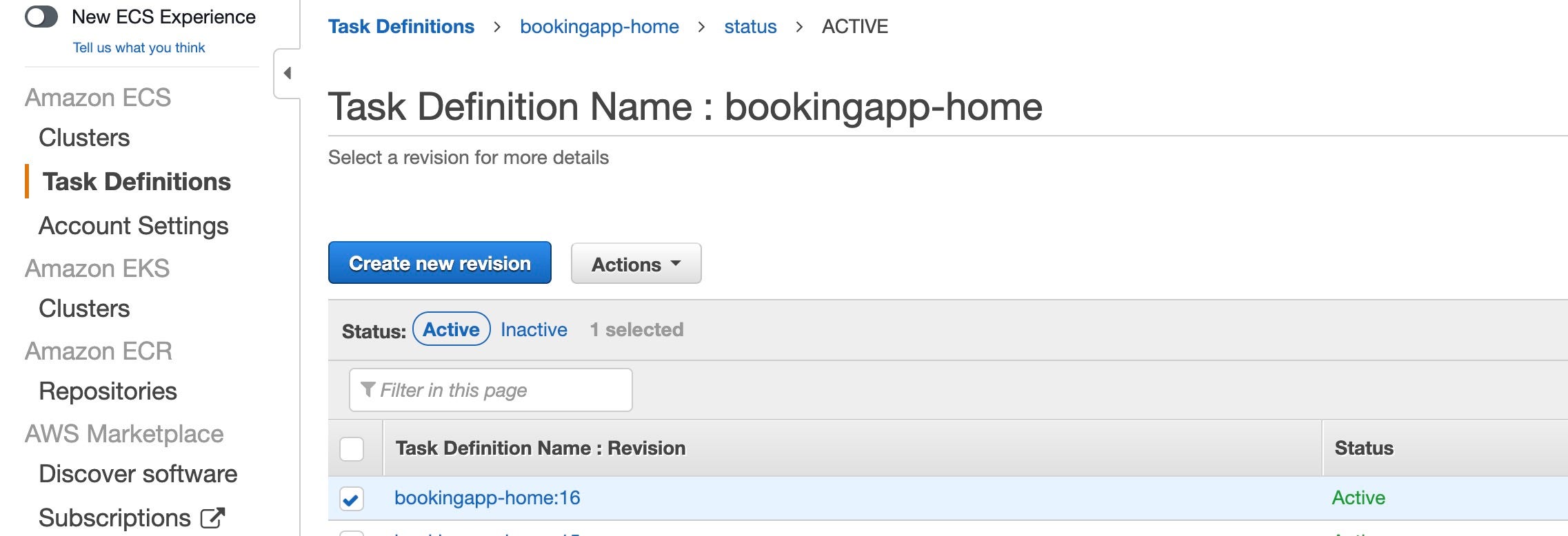This screenshot has width=1568, height=536.
Task: Go to Task Definitions breadcrumb link
Action: 401,27
